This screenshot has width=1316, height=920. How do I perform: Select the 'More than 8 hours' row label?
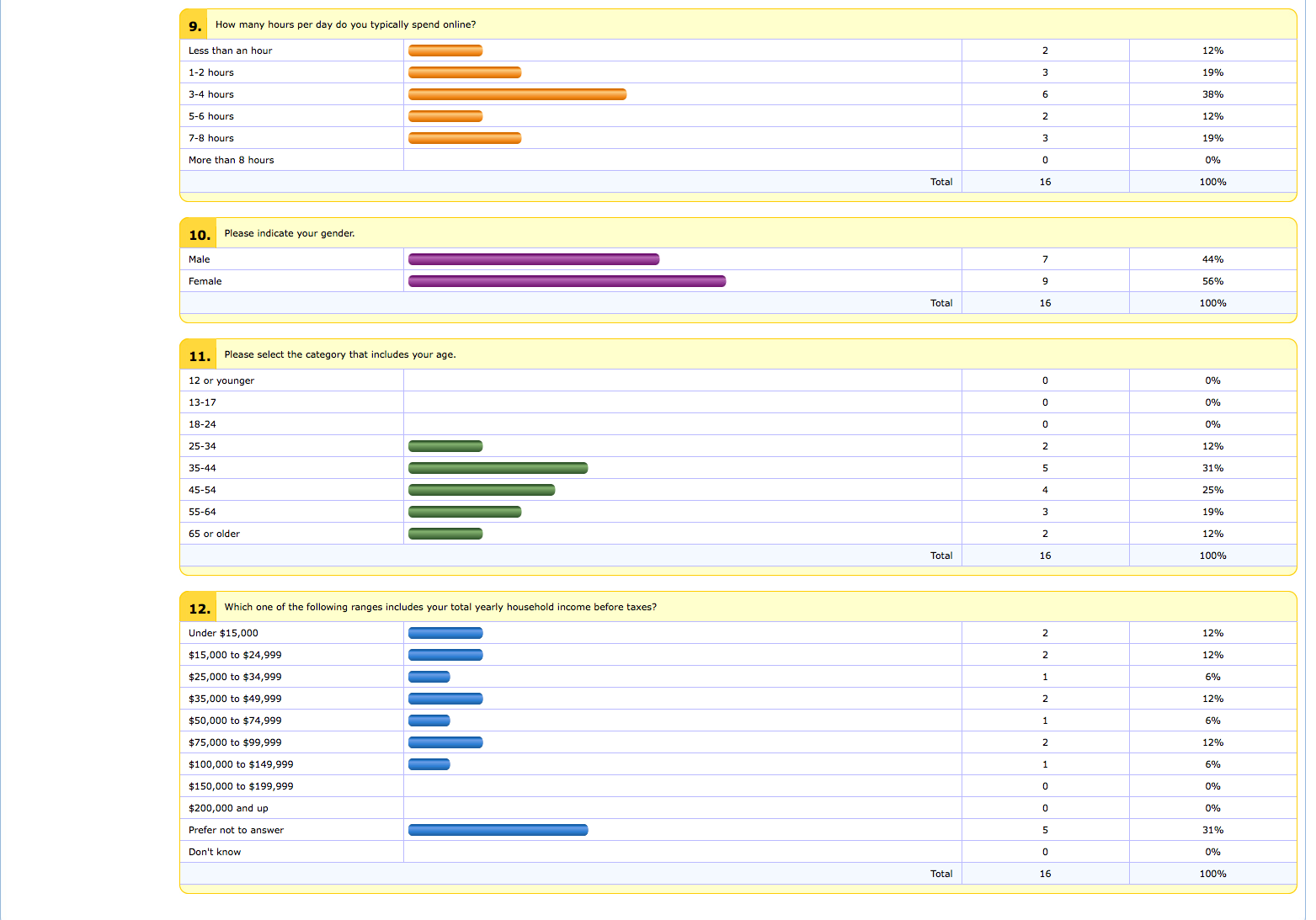point(231,160)
